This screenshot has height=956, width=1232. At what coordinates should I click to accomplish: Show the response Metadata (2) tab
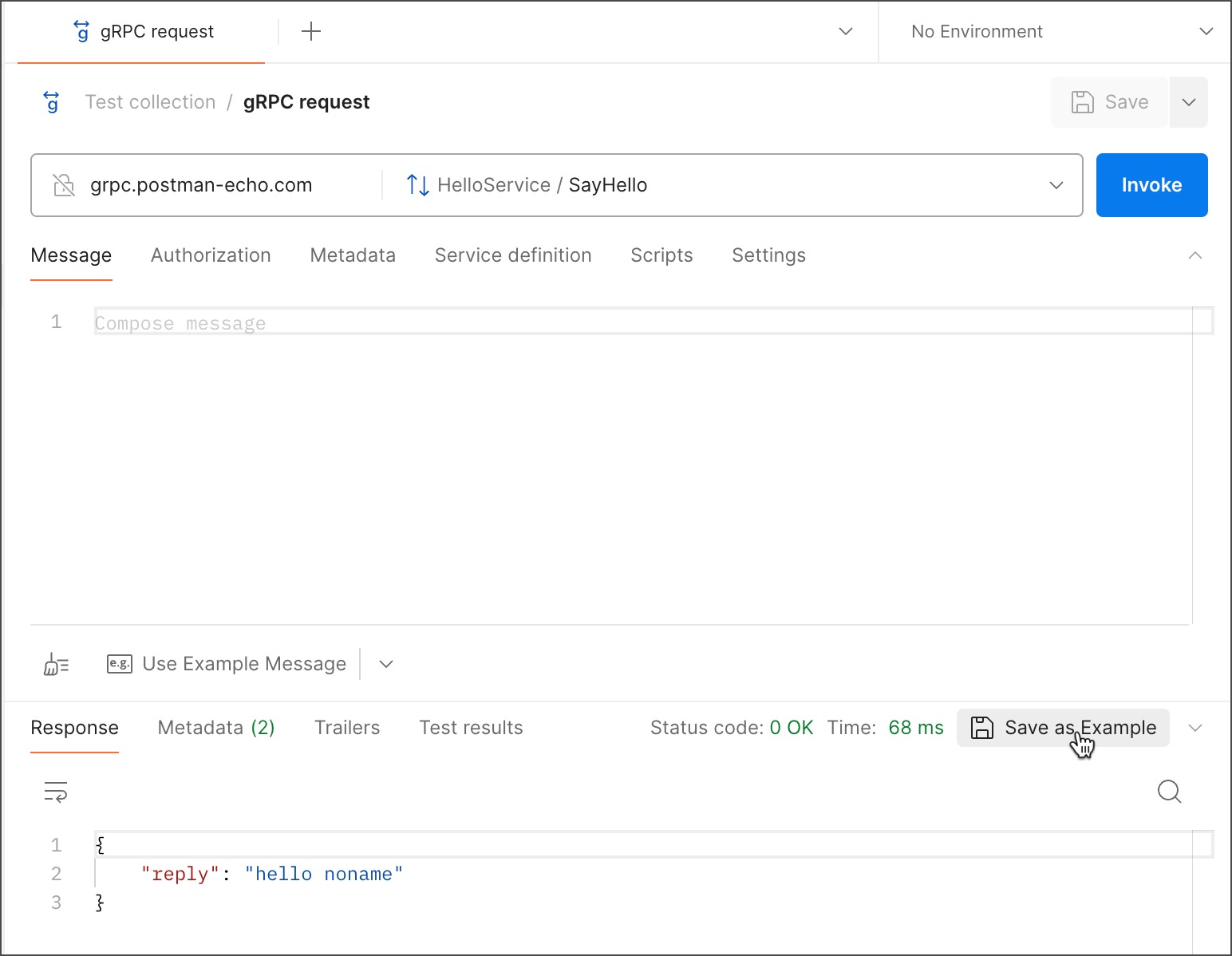coord(216,728)
